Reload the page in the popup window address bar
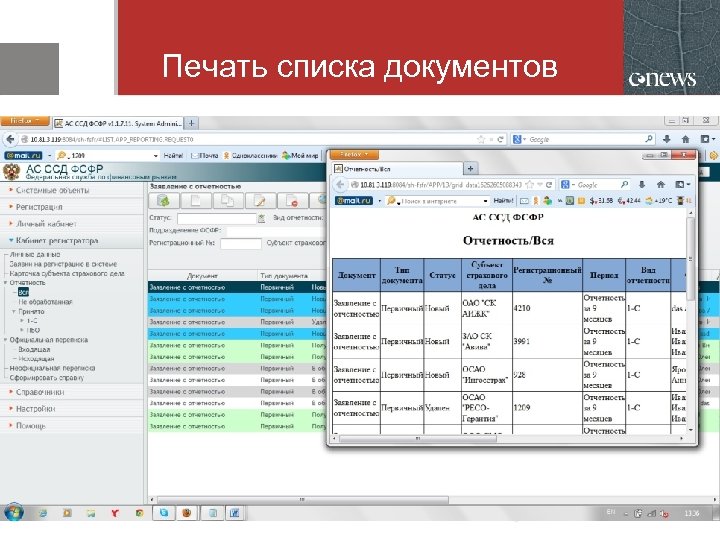This screenshot has width=720, height=540. [549, 185]
